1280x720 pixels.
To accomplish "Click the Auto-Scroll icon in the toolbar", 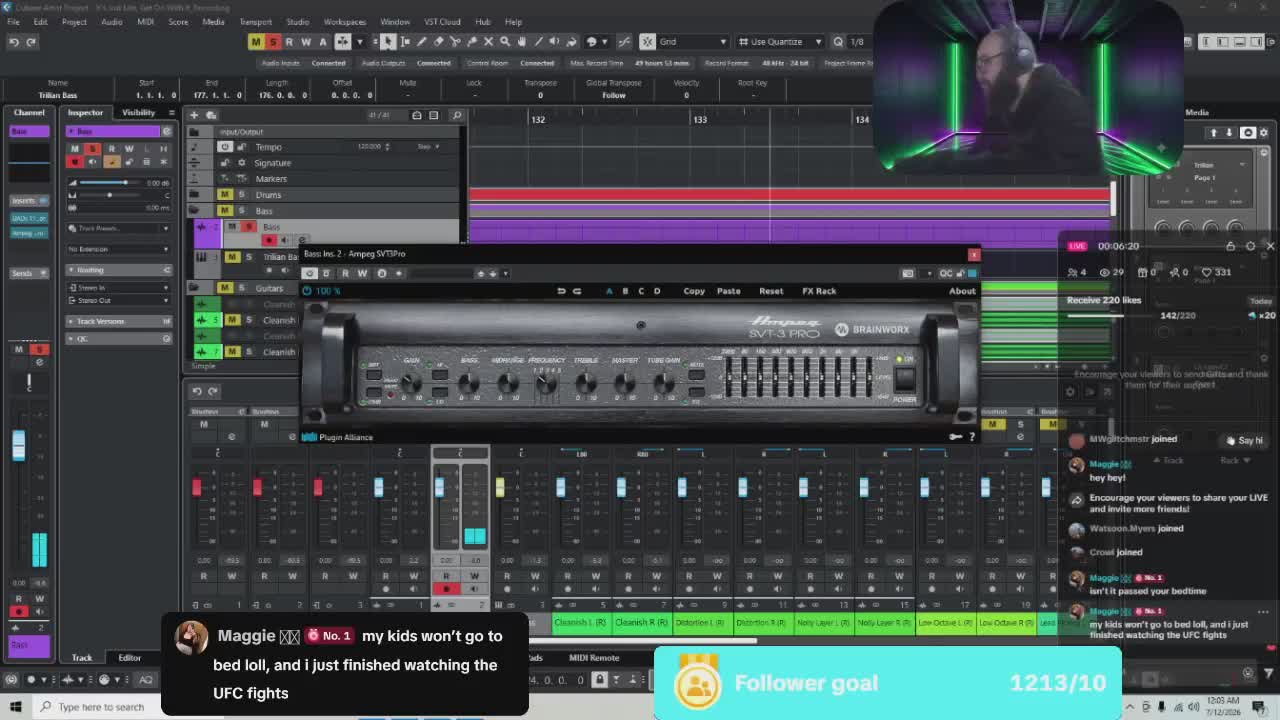I will tap(342, 42).
